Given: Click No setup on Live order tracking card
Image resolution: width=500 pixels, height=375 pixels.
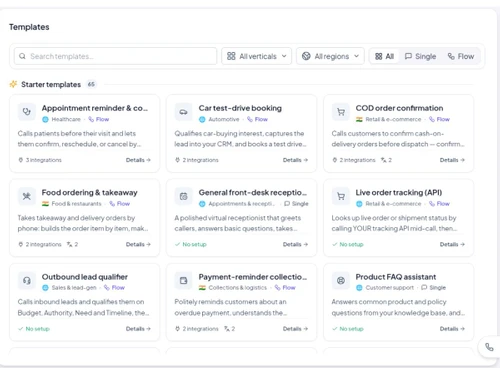Looking at the screenshot, I should [x=348, y=244].
